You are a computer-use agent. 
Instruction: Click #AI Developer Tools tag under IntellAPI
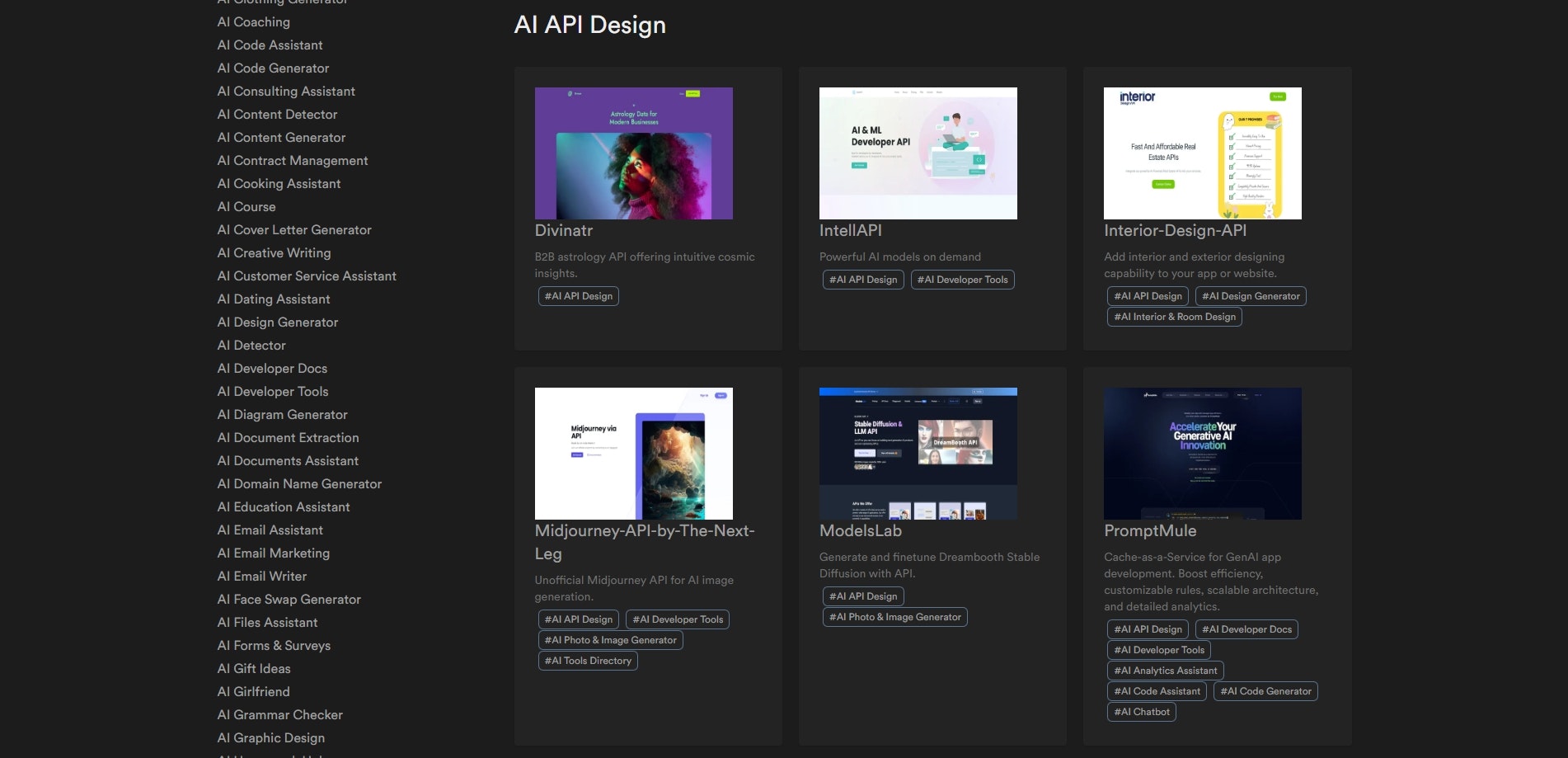[962, 280]
